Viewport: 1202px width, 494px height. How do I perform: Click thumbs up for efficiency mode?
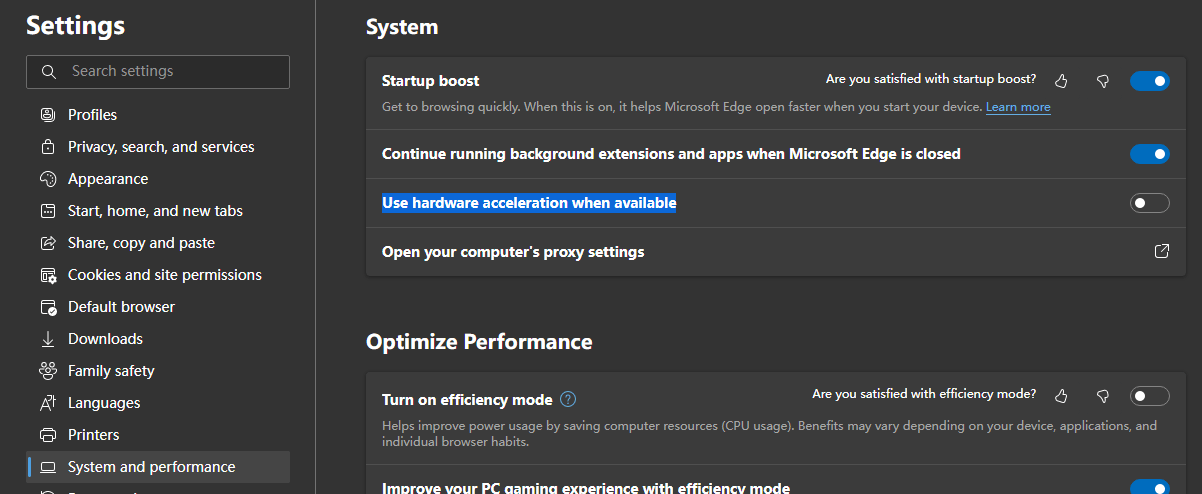[1062, 396]
